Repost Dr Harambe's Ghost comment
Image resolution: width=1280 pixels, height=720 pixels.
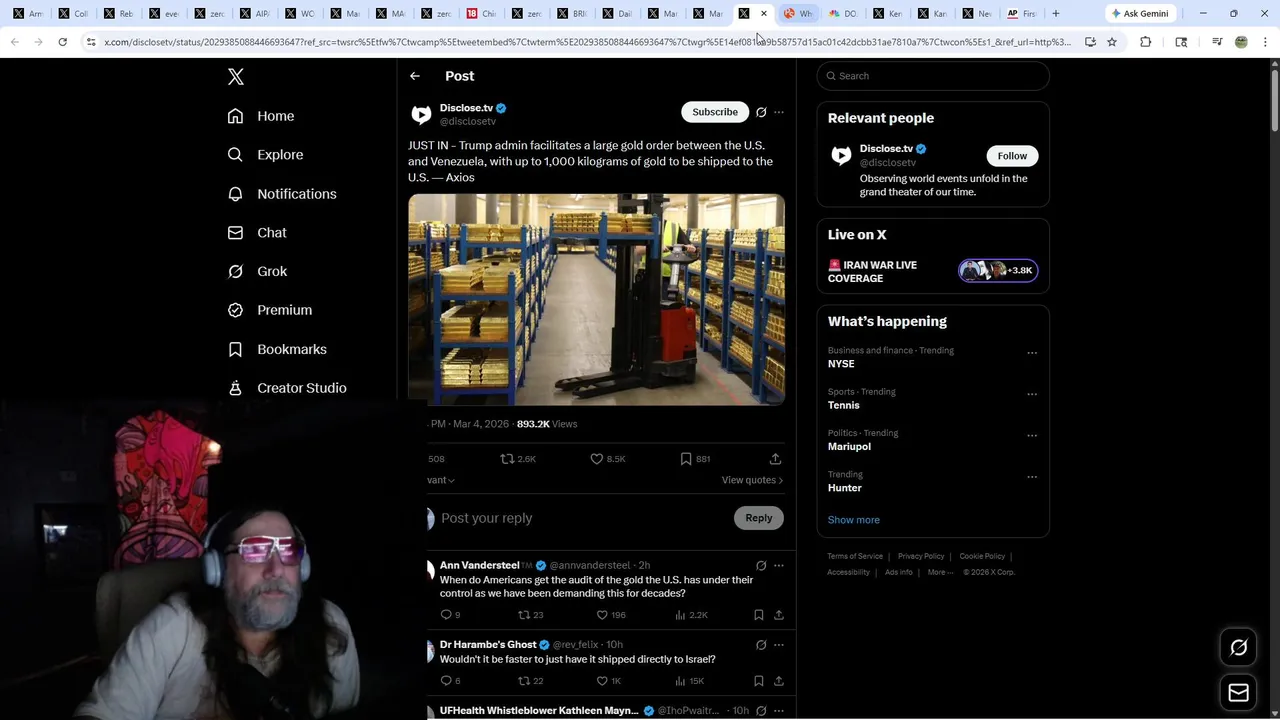pyautogui.click(x=530, y=681)
